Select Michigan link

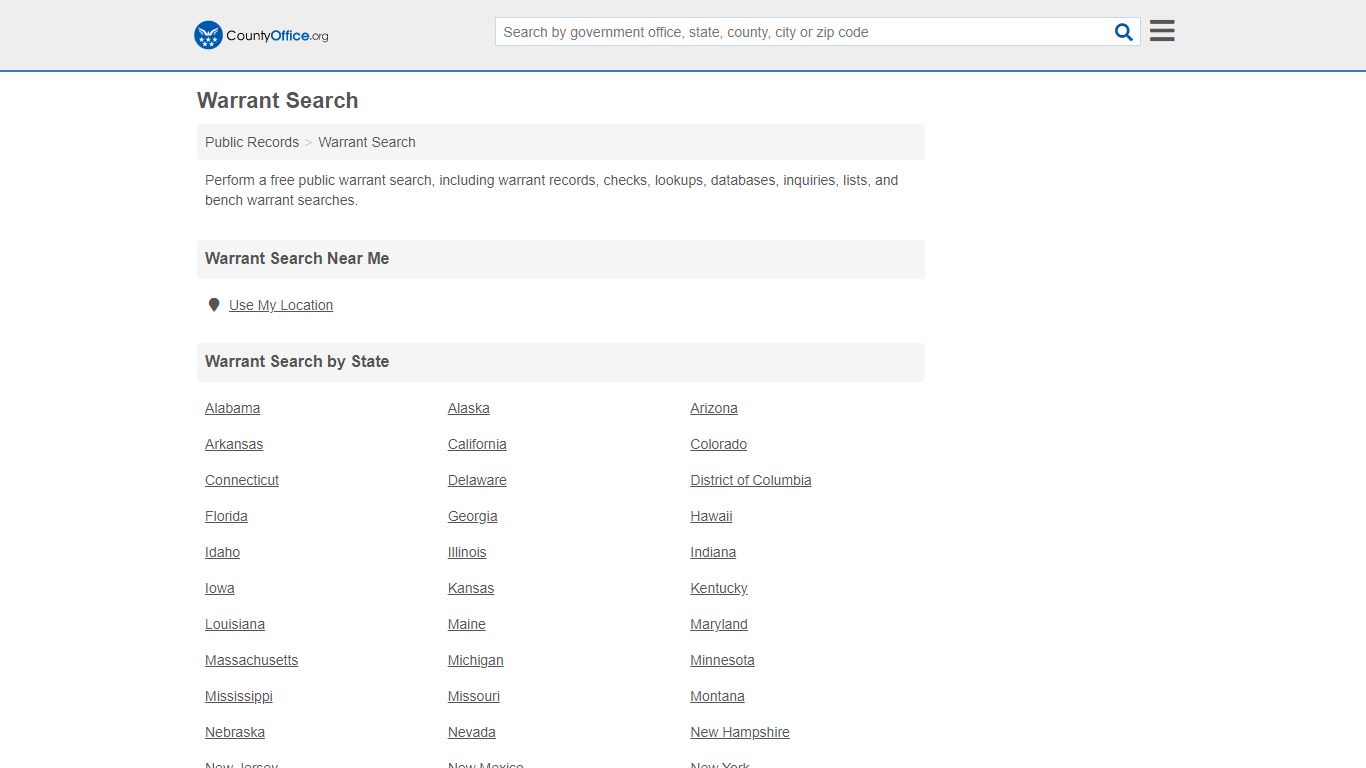point(476,660)
